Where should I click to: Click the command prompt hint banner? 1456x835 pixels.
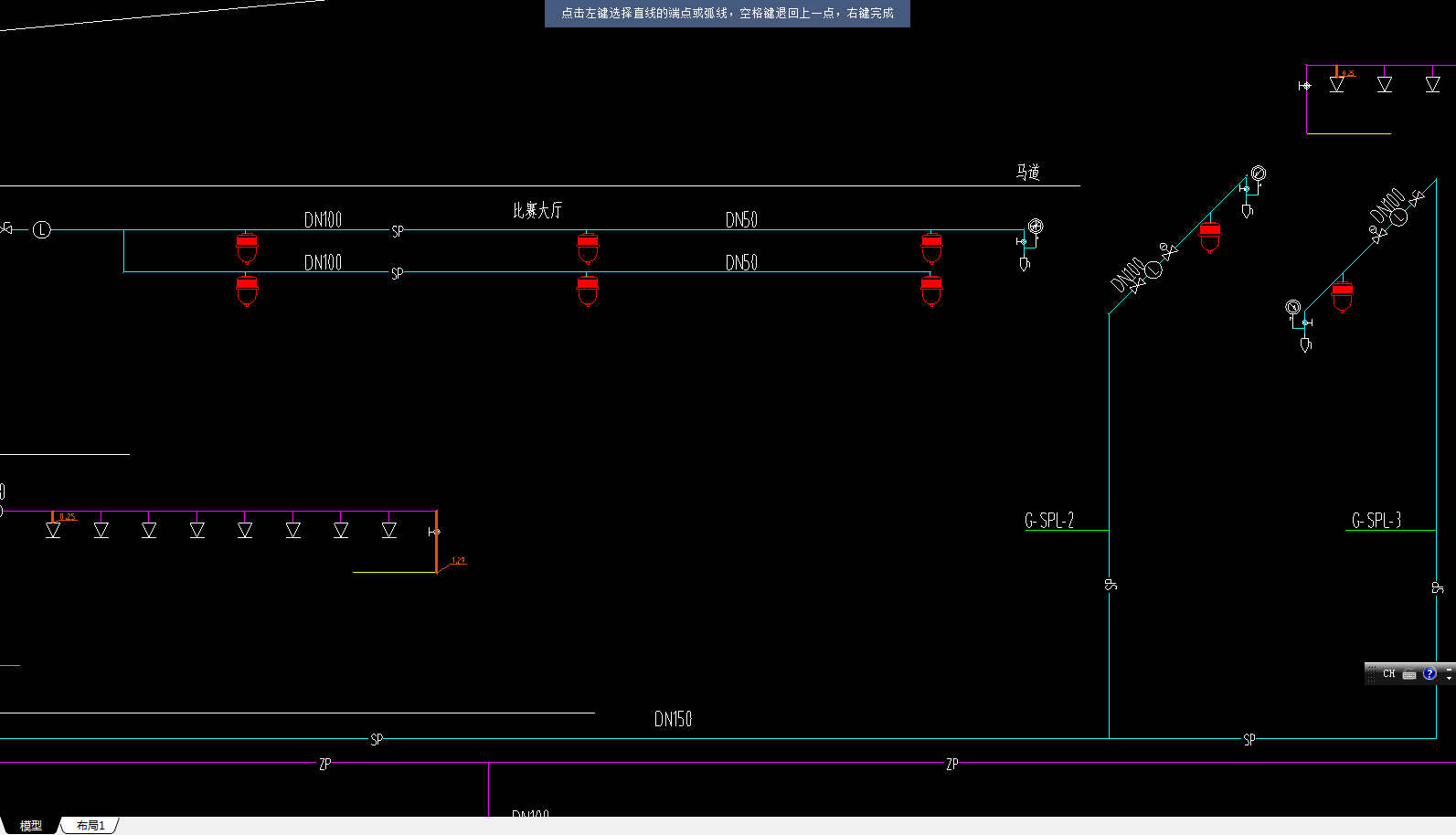(728, 14)
